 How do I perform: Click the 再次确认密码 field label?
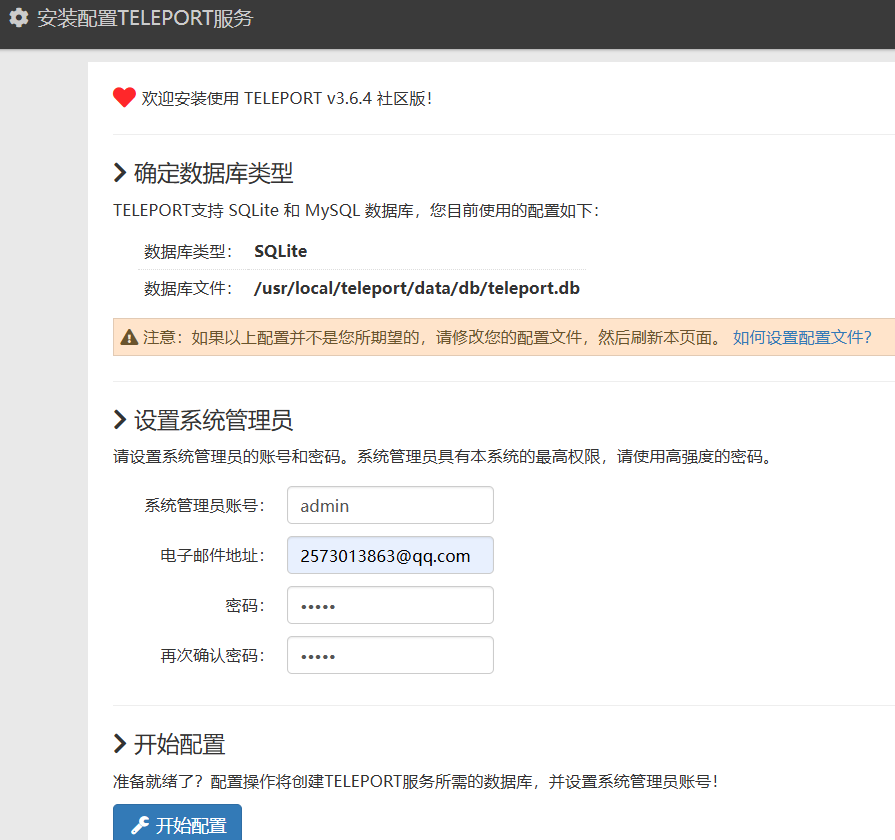pyautogui.click(x=212, y=655)
